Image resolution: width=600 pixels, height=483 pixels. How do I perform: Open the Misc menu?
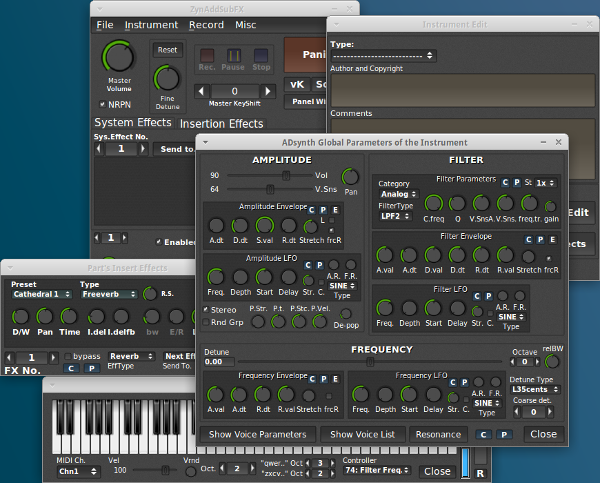[245, 25]
